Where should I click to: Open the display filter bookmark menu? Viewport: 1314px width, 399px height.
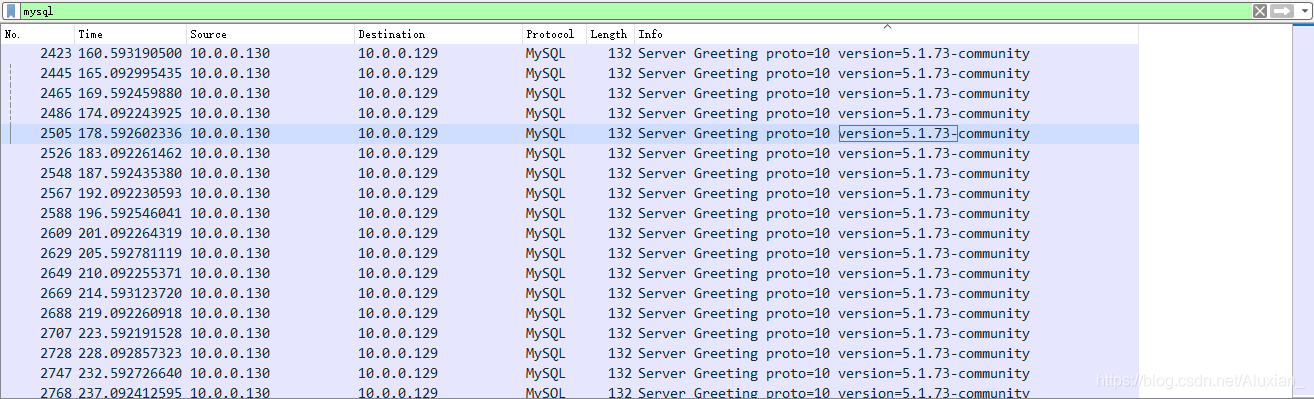pyautogui.click(x=12, y=11)
